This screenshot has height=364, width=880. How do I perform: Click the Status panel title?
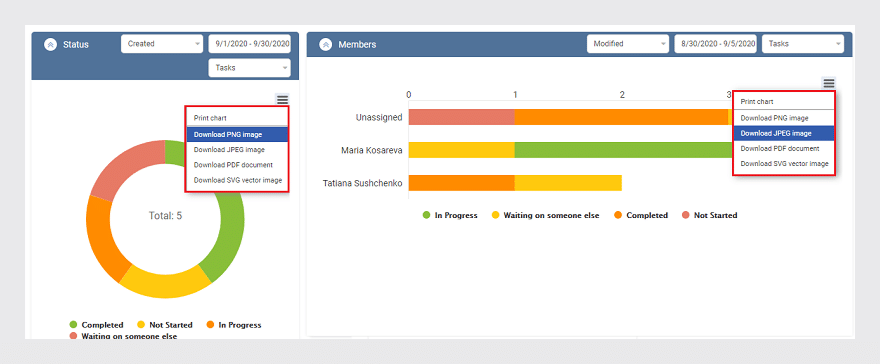point(76,44)
